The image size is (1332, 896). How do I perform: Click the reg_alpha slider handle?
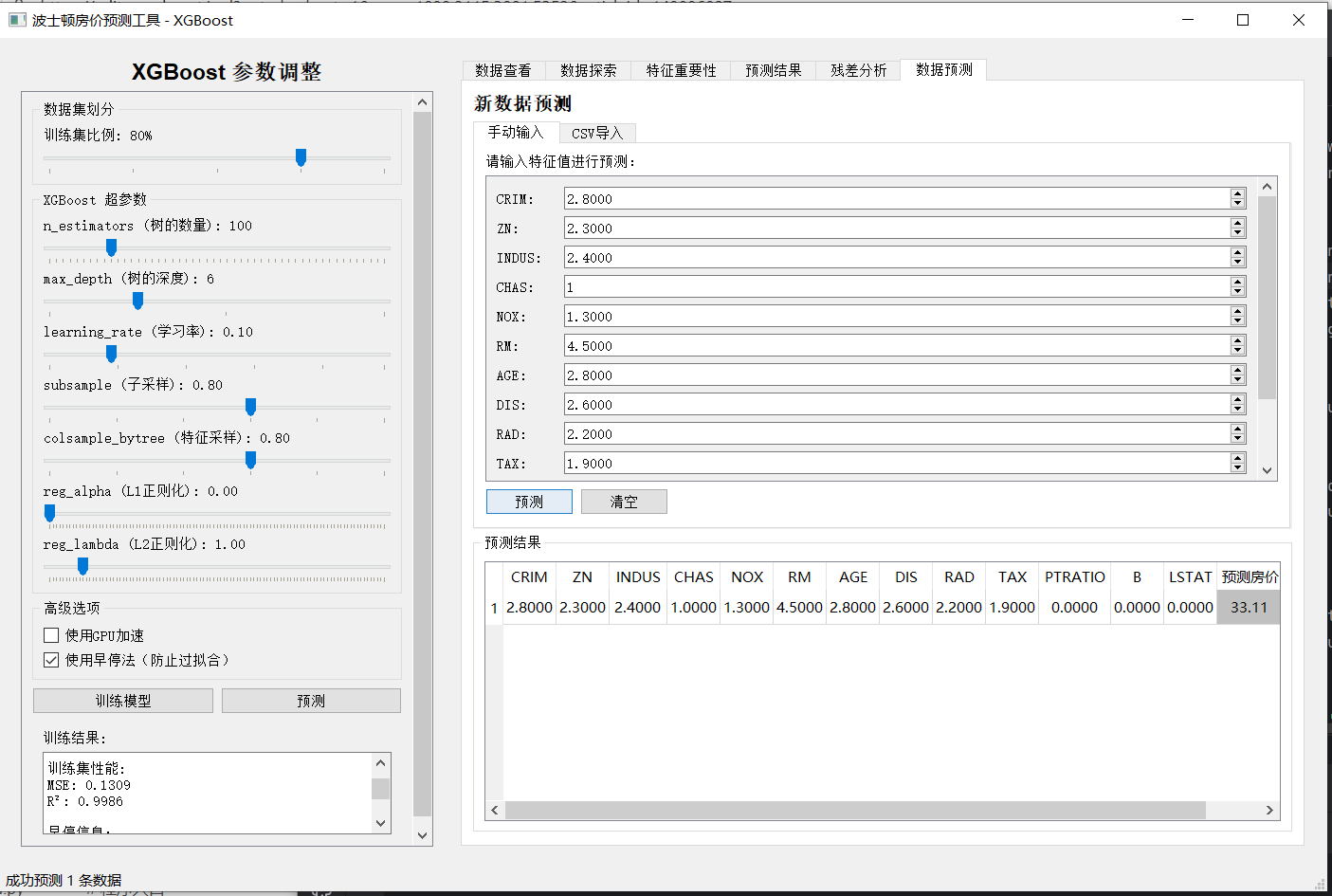(49, 513)
